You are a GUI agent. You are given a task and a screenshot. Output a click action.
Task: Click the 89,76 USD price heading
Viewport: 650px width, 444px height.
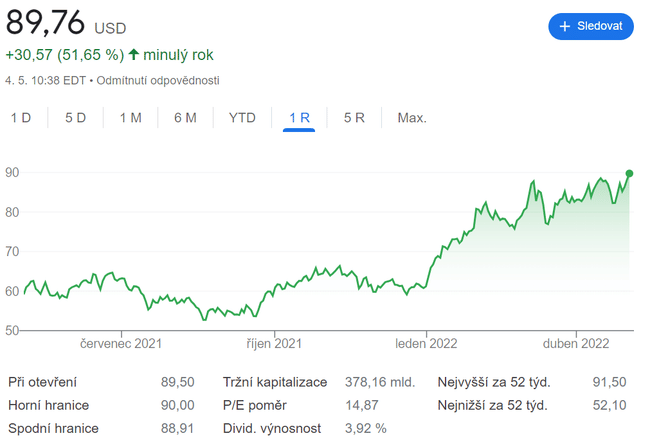60,22
